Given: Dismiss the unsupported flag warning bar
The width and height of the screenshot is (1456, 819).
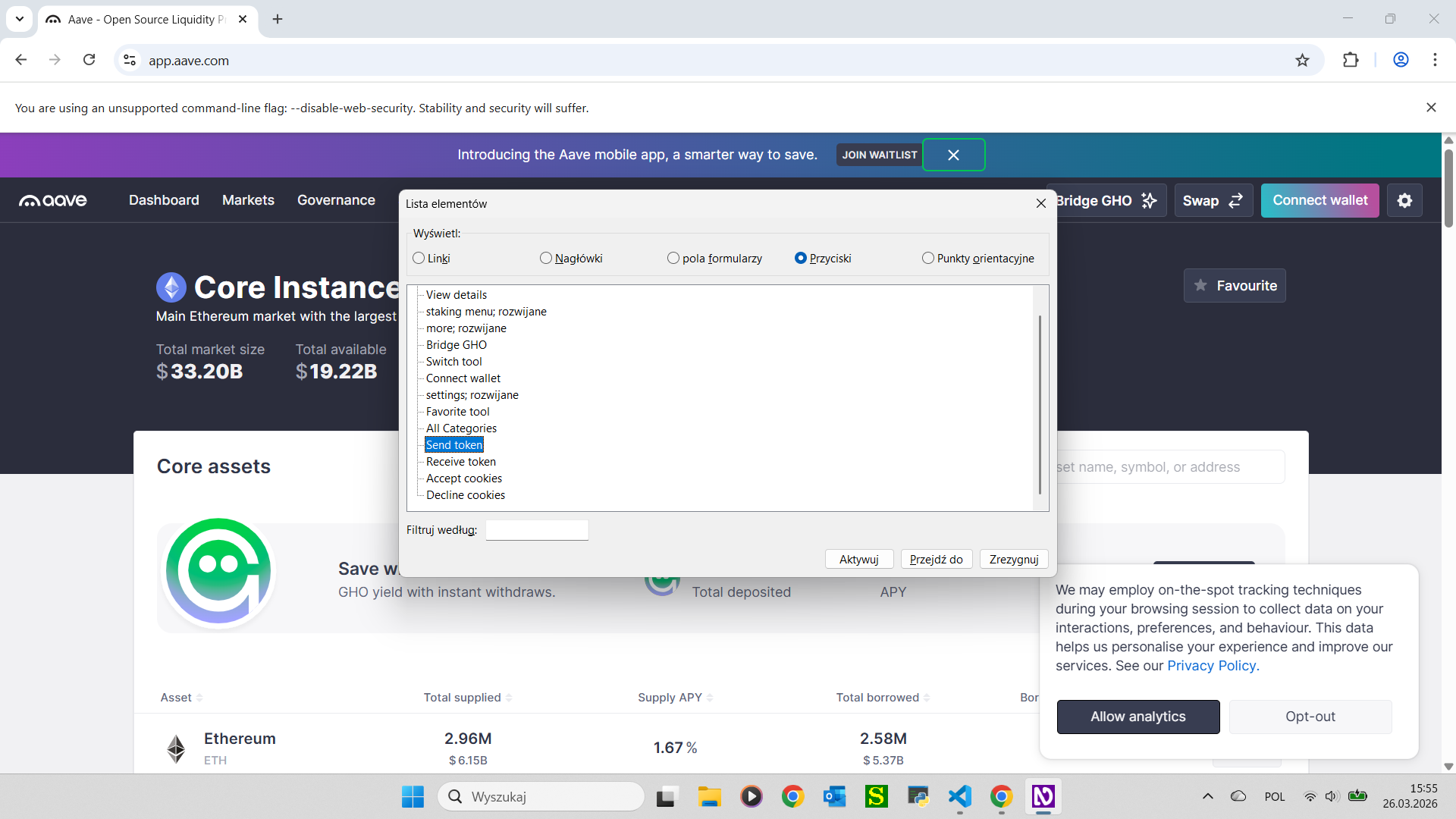Looking at the screenshot, I should [1431, 108].
